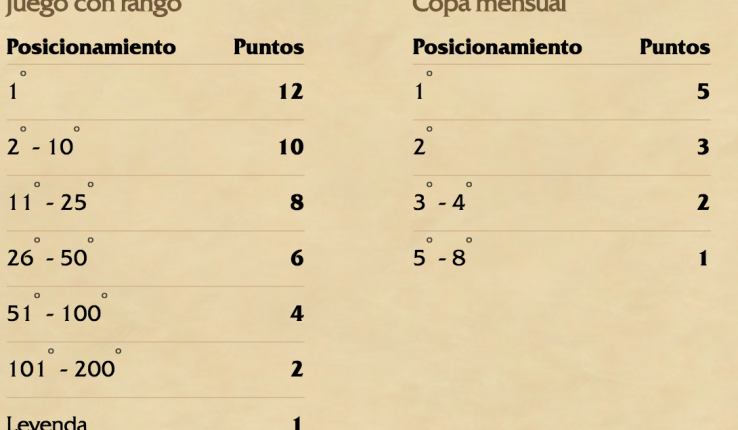Click the monthly cup Puntos column header

point(676,47)
